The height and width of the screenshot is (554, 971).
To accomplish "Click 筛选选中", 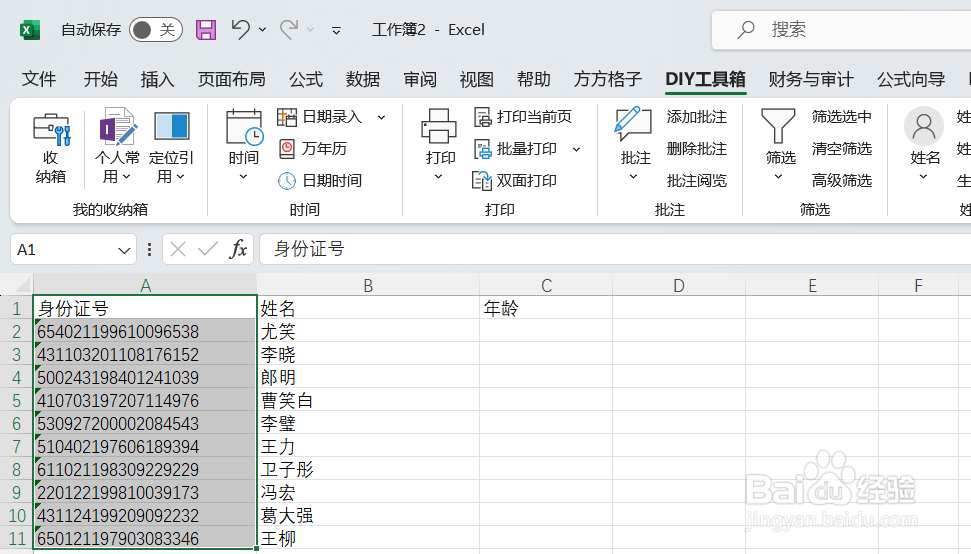I will (842, 116).
